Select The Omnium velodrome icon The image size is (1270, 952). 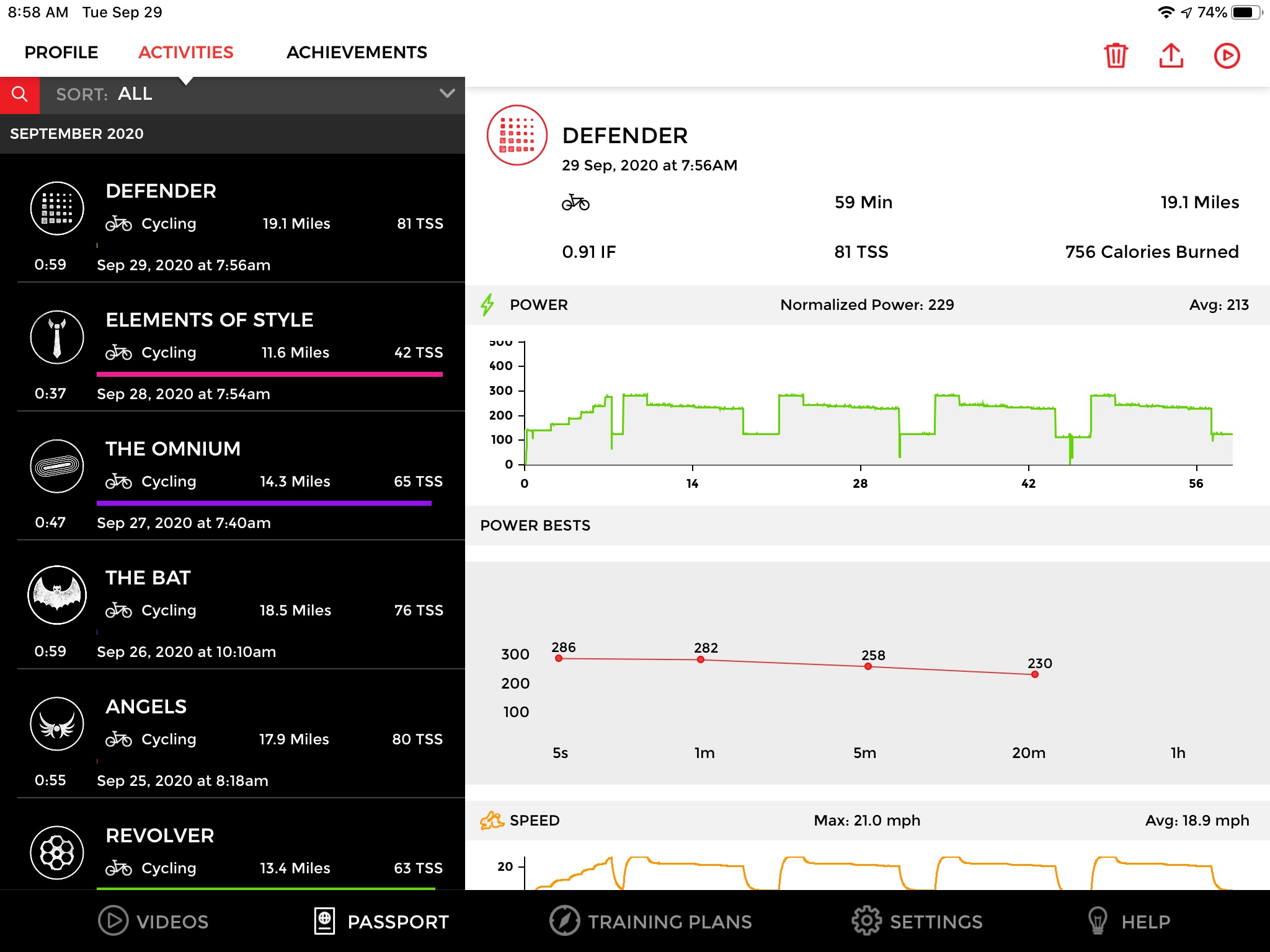57,466
